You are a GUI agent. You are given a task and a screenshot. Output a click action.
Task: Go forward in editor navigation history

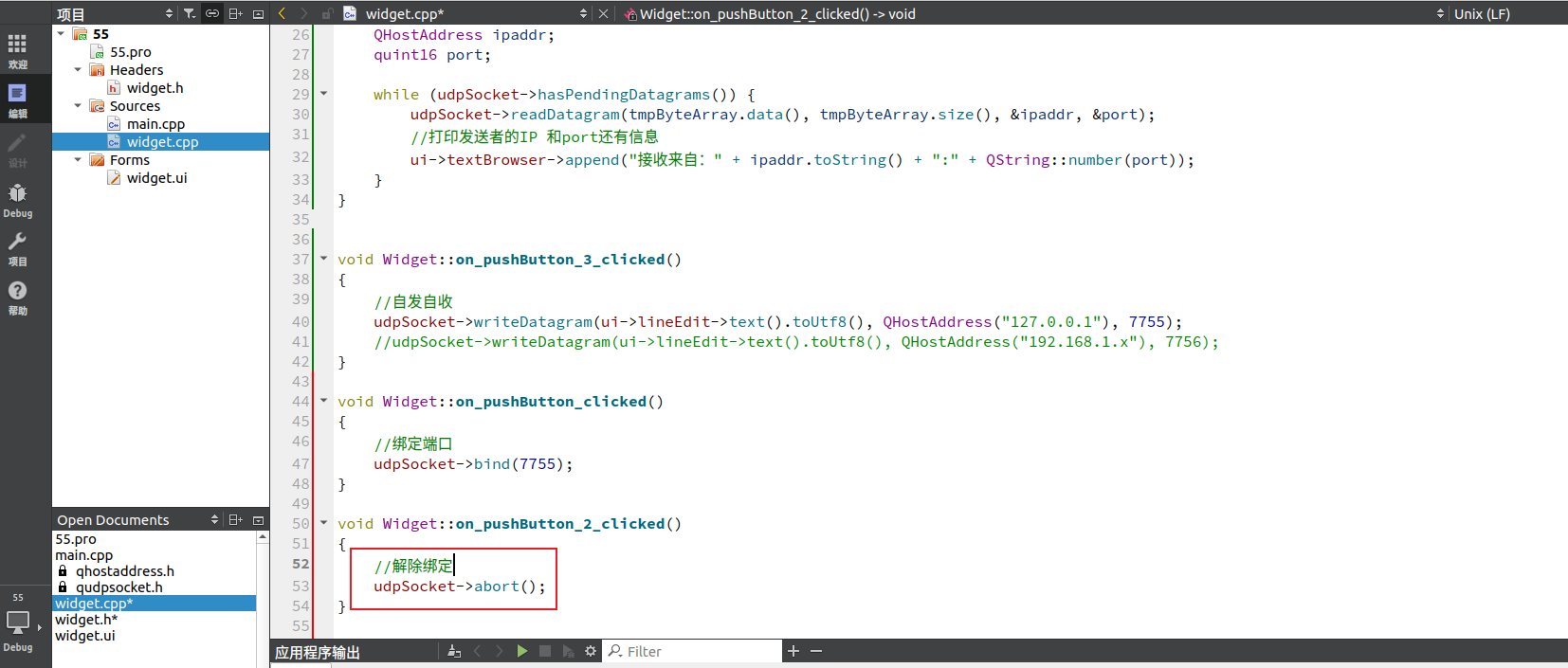[x=303, y=13]
